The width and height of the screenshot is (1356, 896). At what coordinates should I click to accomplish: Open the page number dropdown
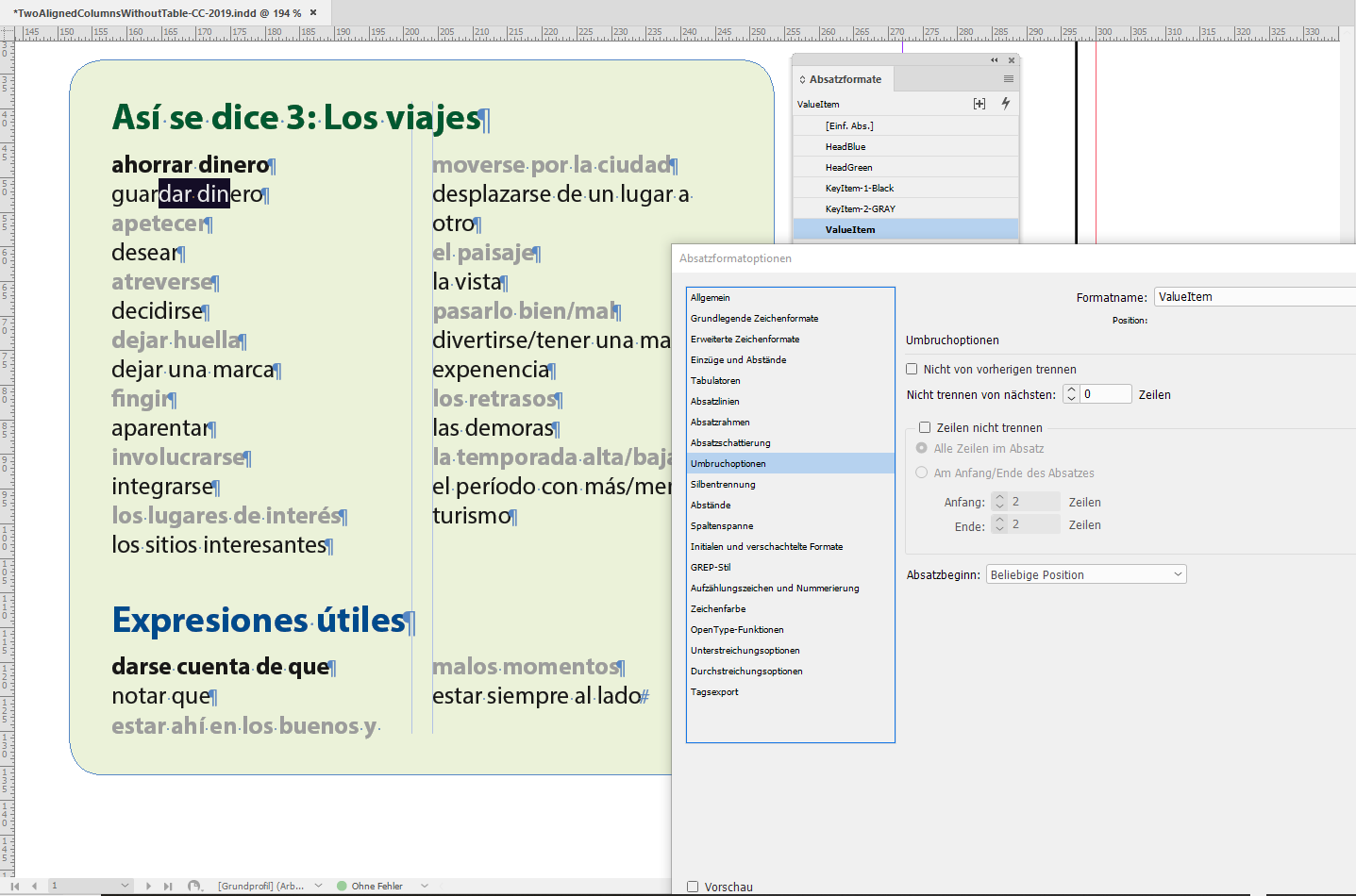tap(125, 886)
